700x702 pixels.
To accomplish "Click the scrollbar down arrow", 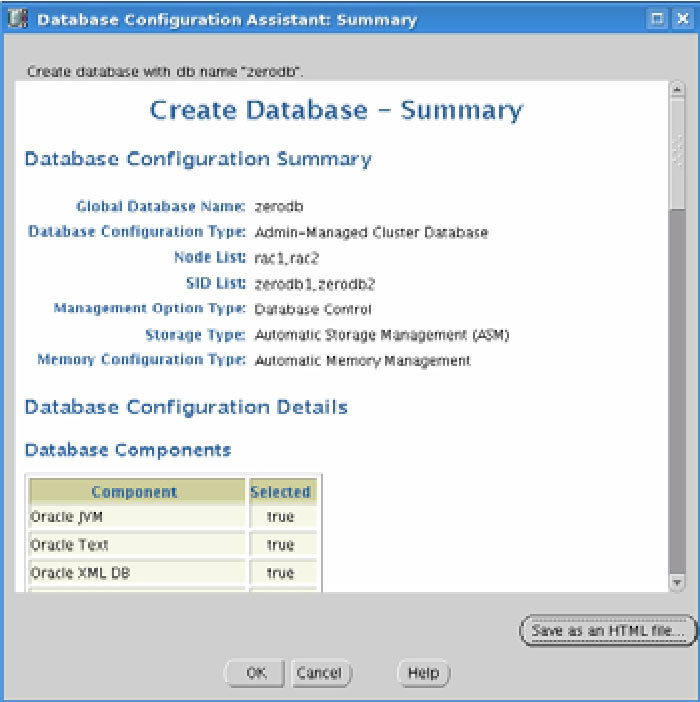I will pos(677,581).
